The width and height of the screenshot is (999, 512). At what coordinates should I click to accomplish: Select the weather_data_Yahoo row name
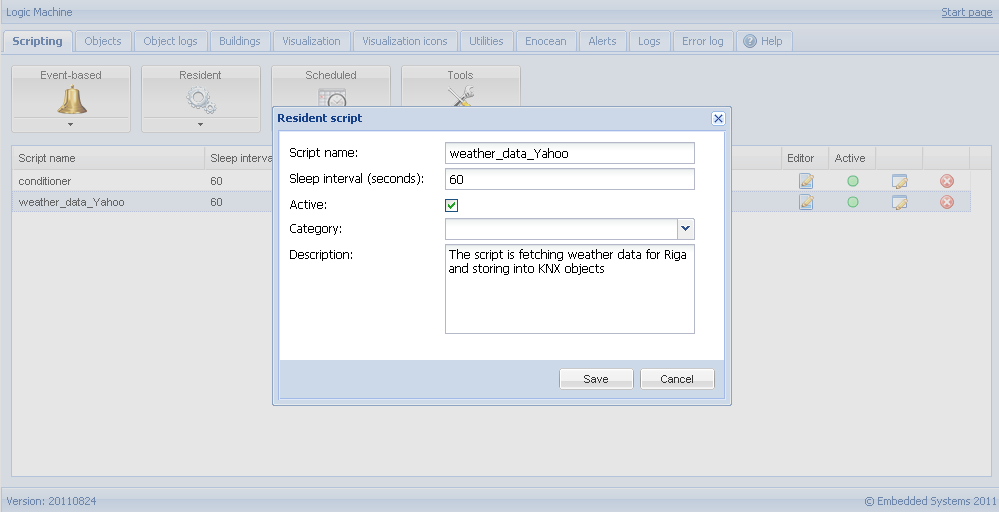[x=71, y=202]
